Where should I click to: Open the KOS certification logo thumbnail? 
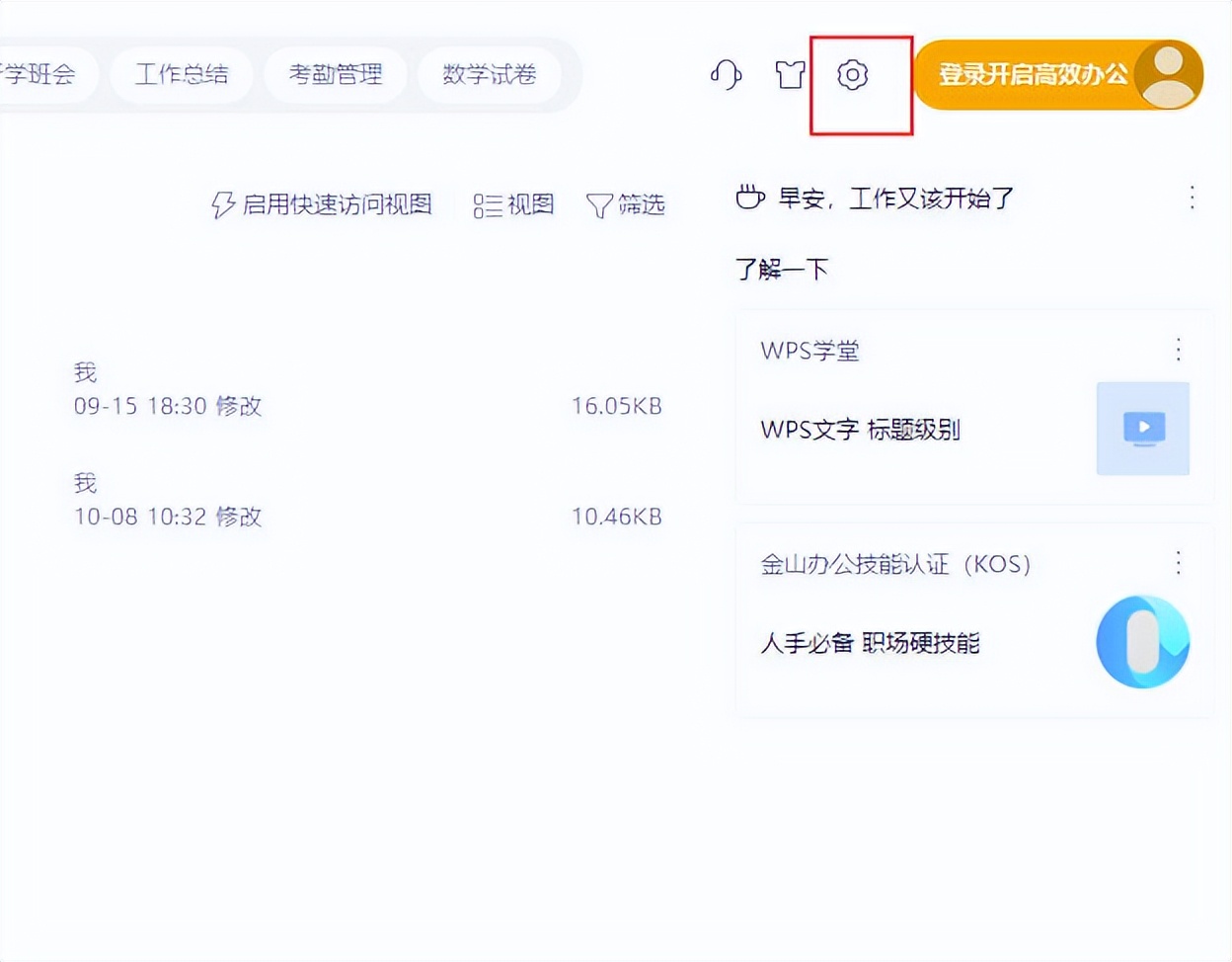point(1142,641)
